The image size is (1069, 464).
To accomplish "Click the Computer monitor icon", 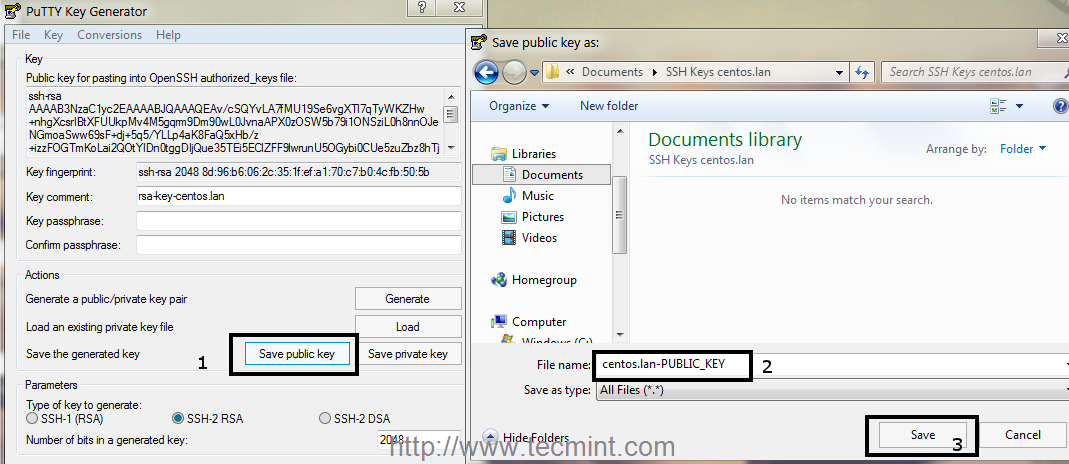I will point(499,322).
